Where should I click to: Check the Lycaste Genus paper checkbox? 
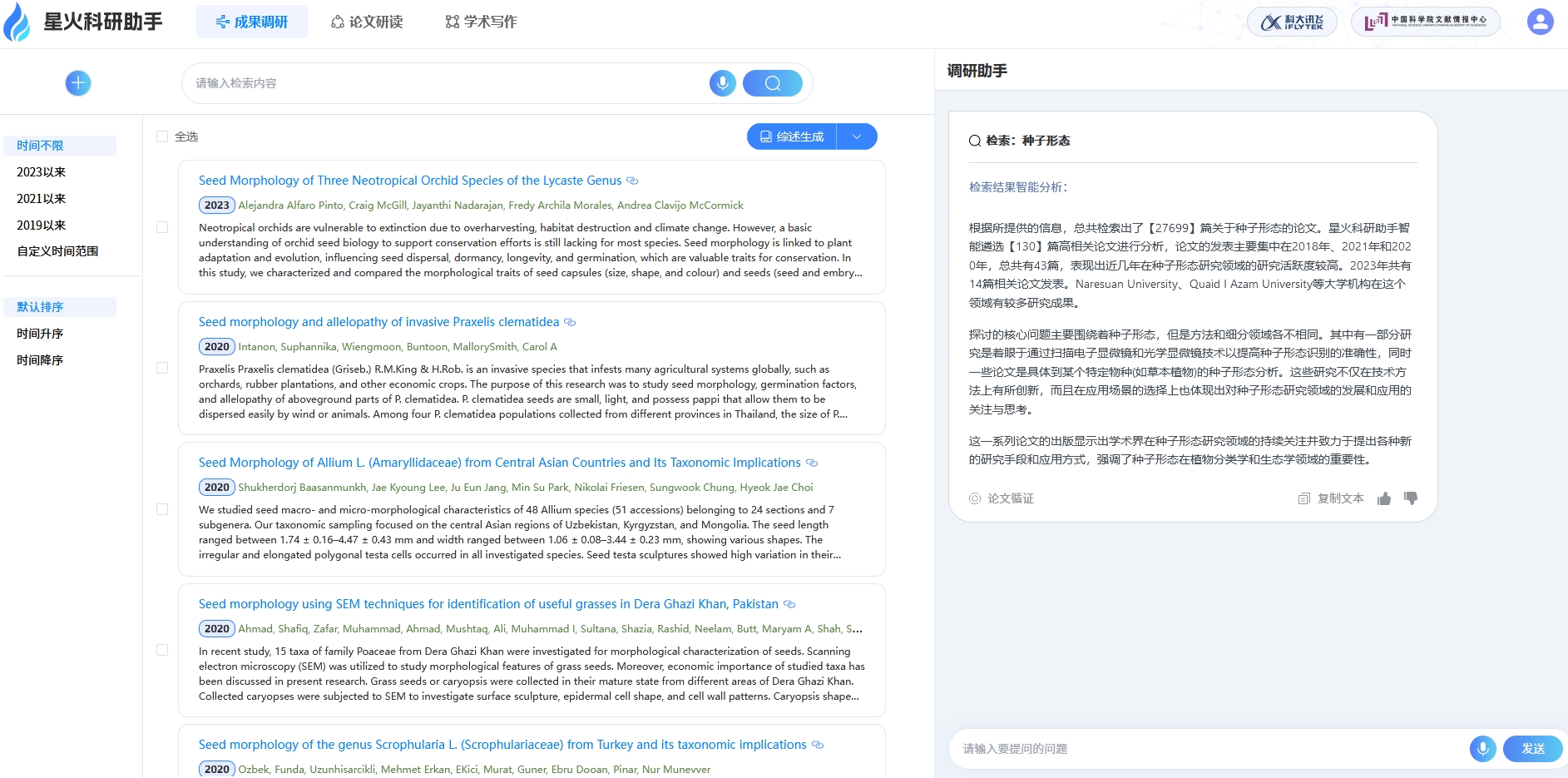pos(162,227)
